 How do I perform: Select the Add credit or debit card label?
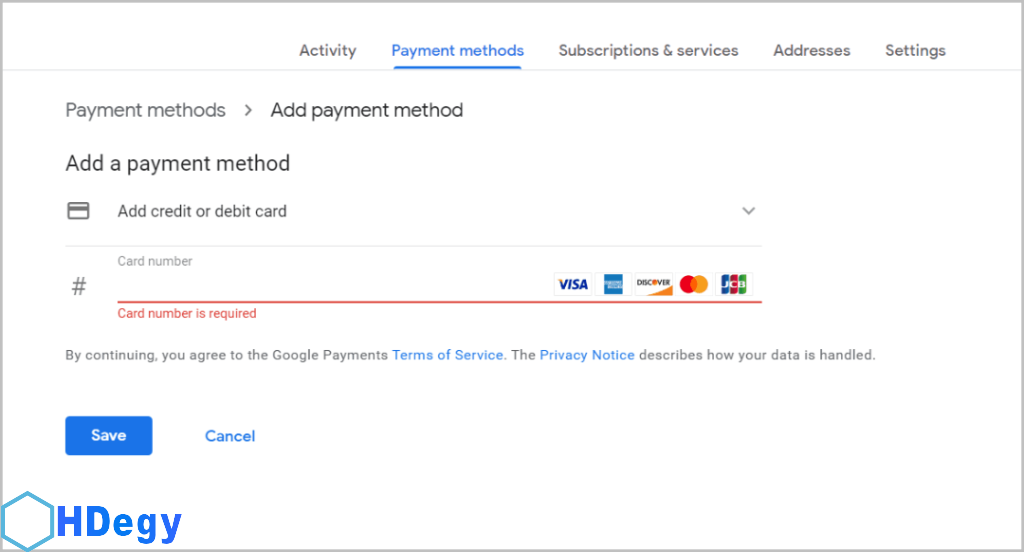pyautogui.click(x=202, y=211)
